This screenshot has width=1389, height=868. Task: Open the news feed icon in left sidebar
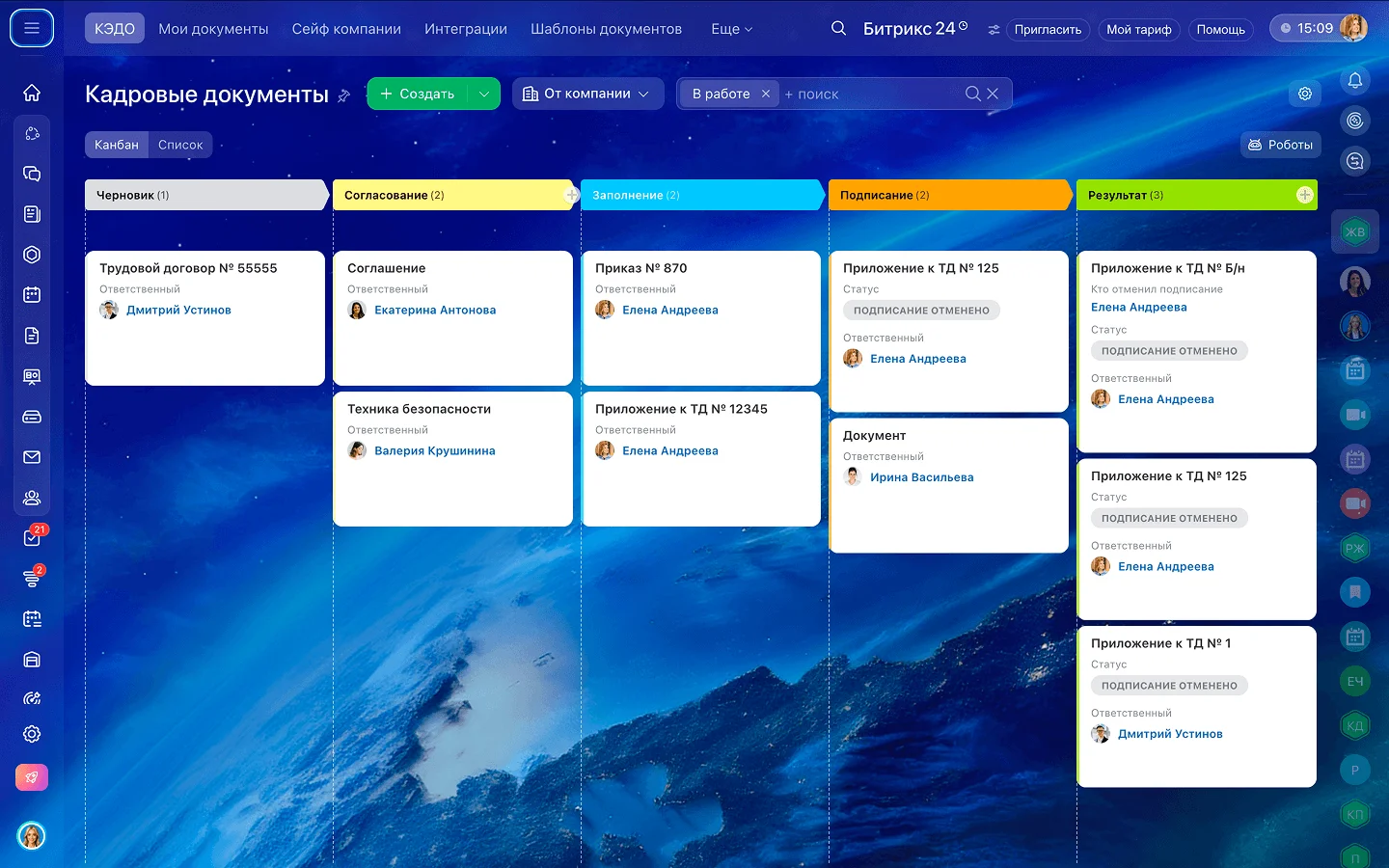coord(32,214)
